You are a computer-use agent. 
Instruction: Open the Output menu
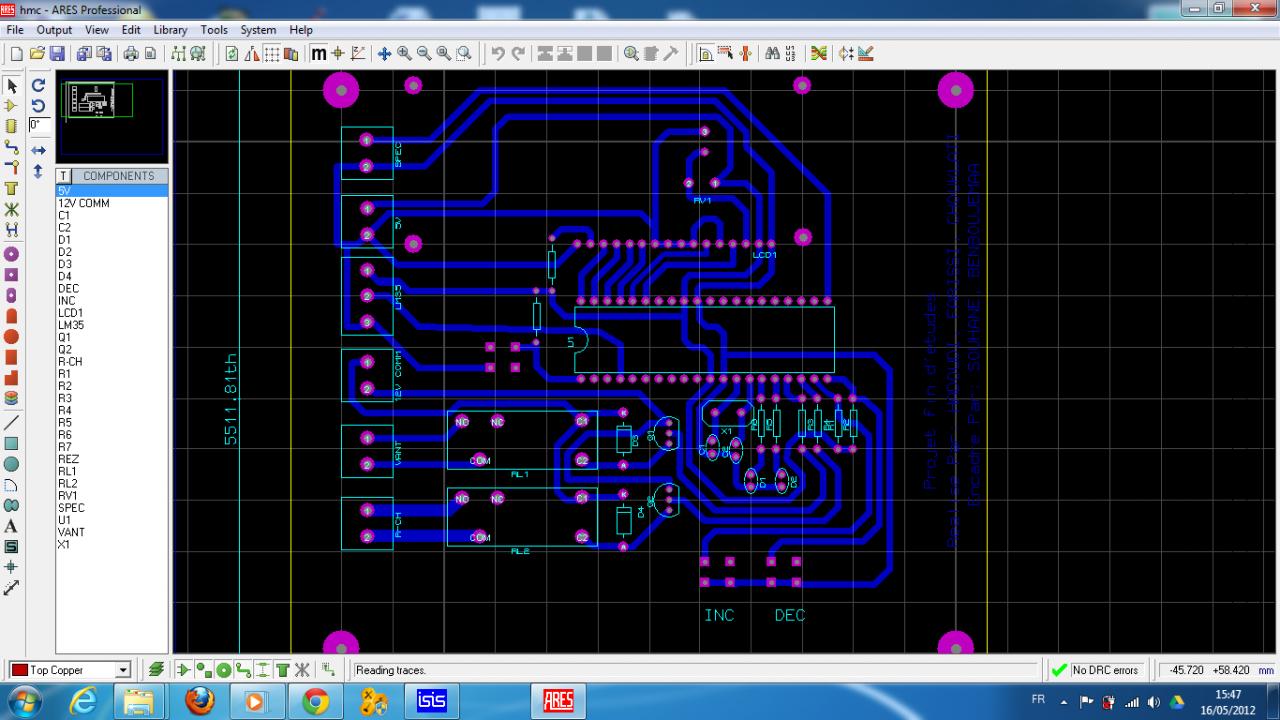coord(54,30)
